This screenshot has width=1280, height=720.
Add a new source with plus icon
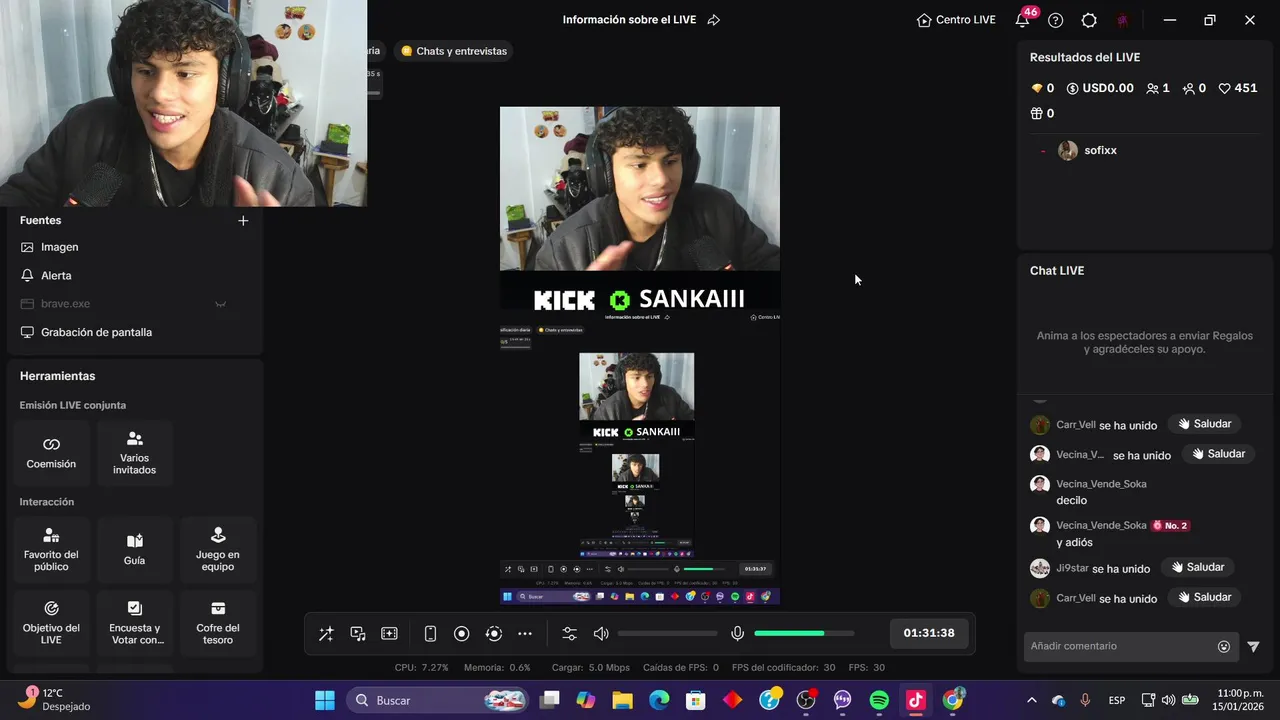(243, 221)
